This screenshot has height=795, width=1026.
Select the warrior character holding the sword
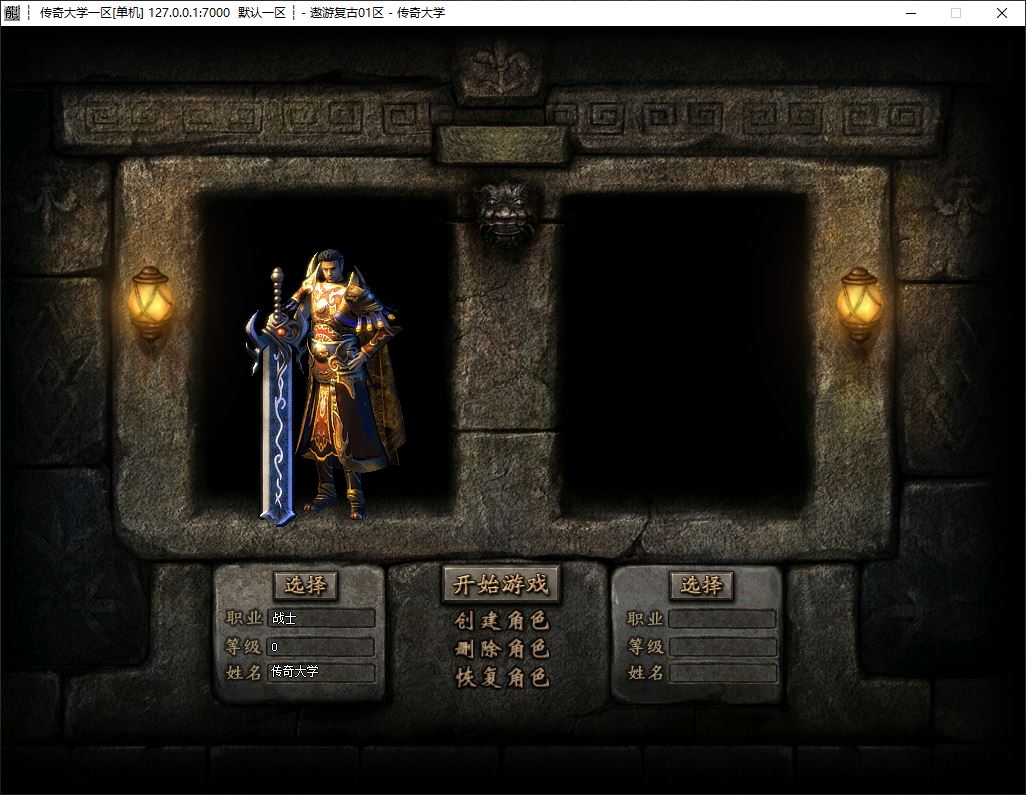tap(325, 386)
